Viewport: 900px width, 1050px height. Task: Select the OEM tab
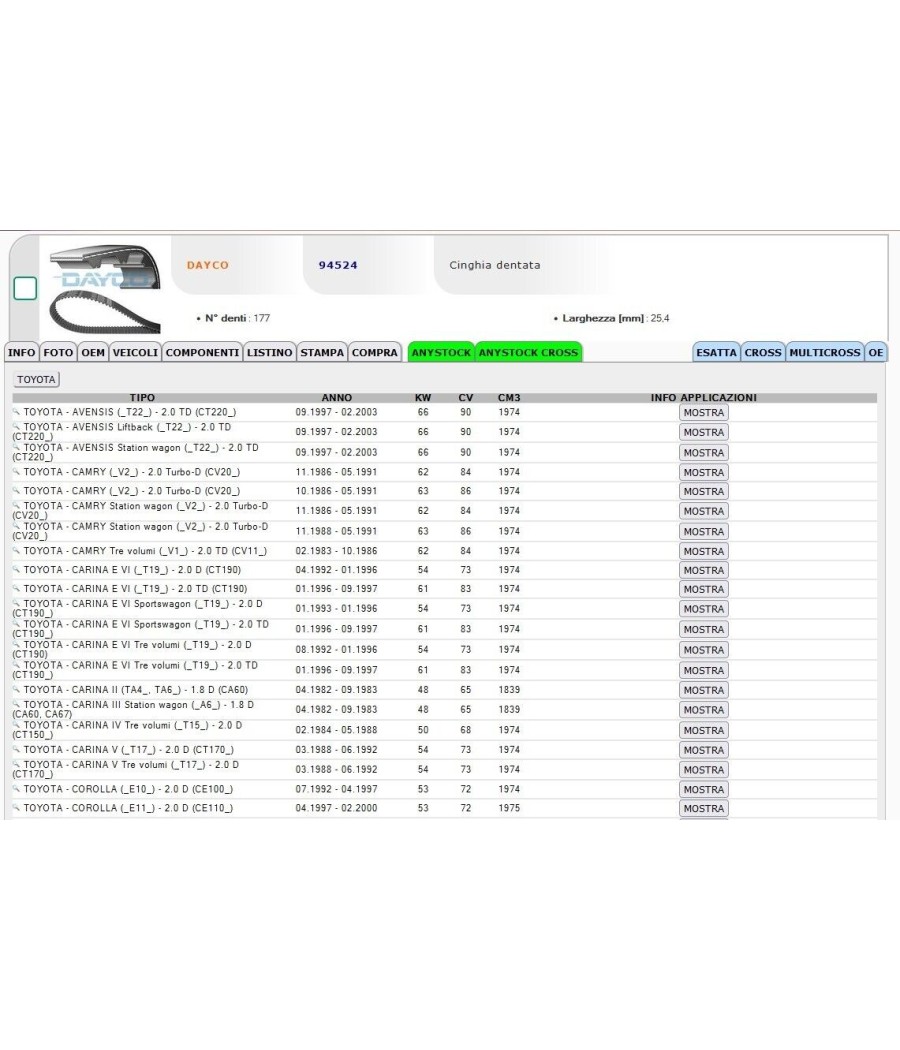[x=93, y=352]
